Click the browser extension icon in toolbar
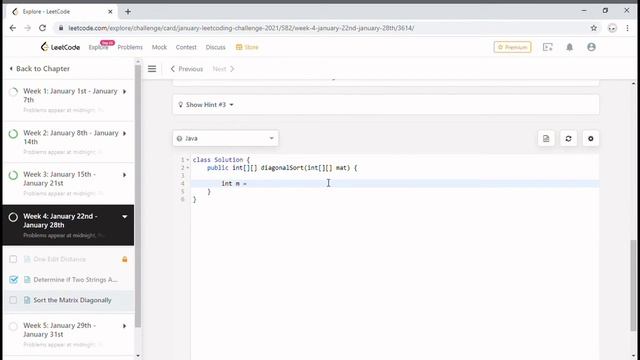This screenshot has height=360, width=640. click(x=612, y=28)
